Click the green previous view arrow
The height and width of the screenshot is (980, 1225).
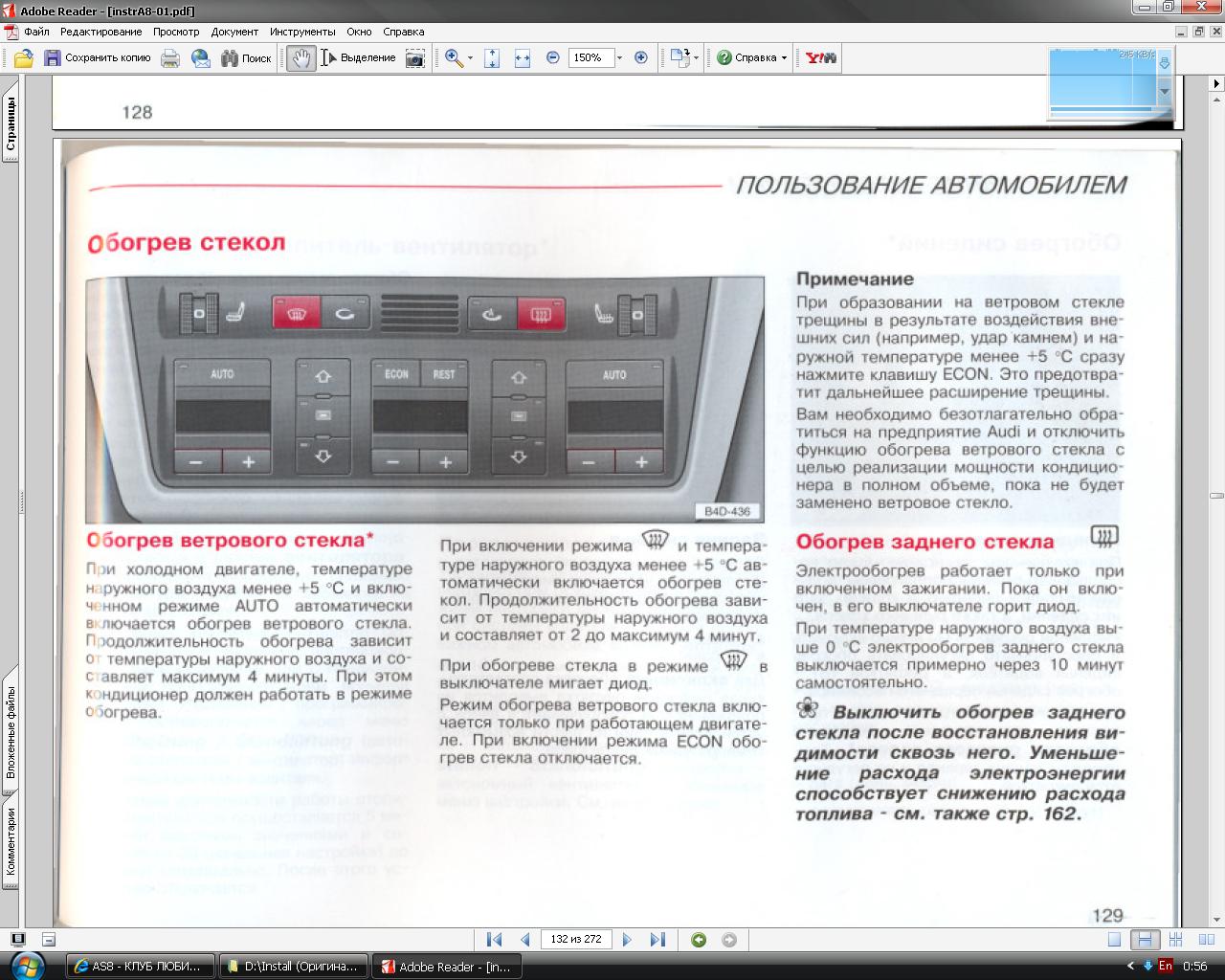(699, 940)
